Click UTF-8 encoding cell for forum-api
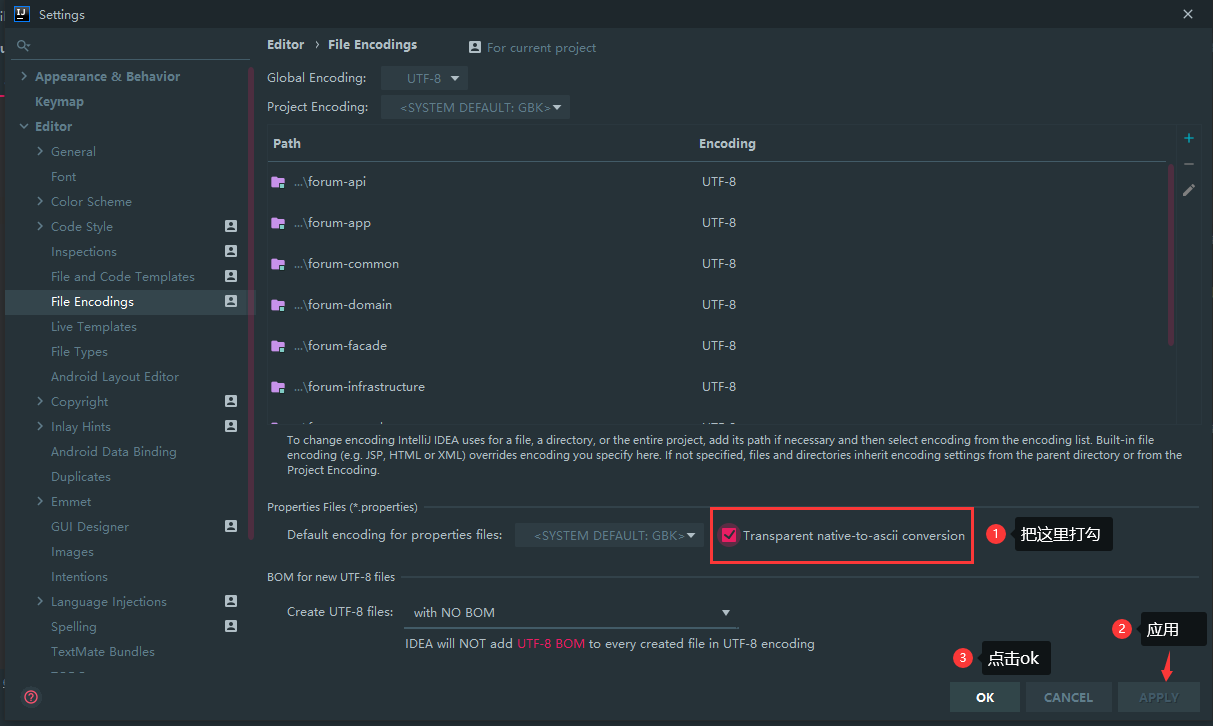Viewport: 1213px width, 726px height. click(x=719, y=182)
